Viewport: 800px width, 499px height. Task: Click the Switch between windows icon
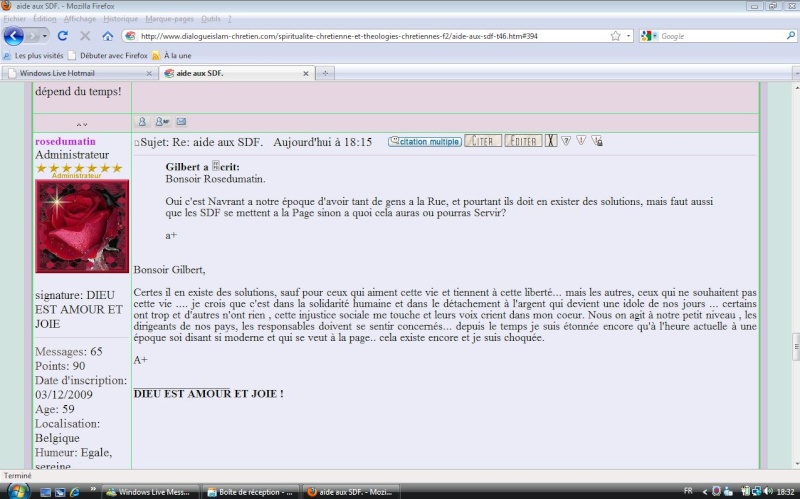(60, 492)
